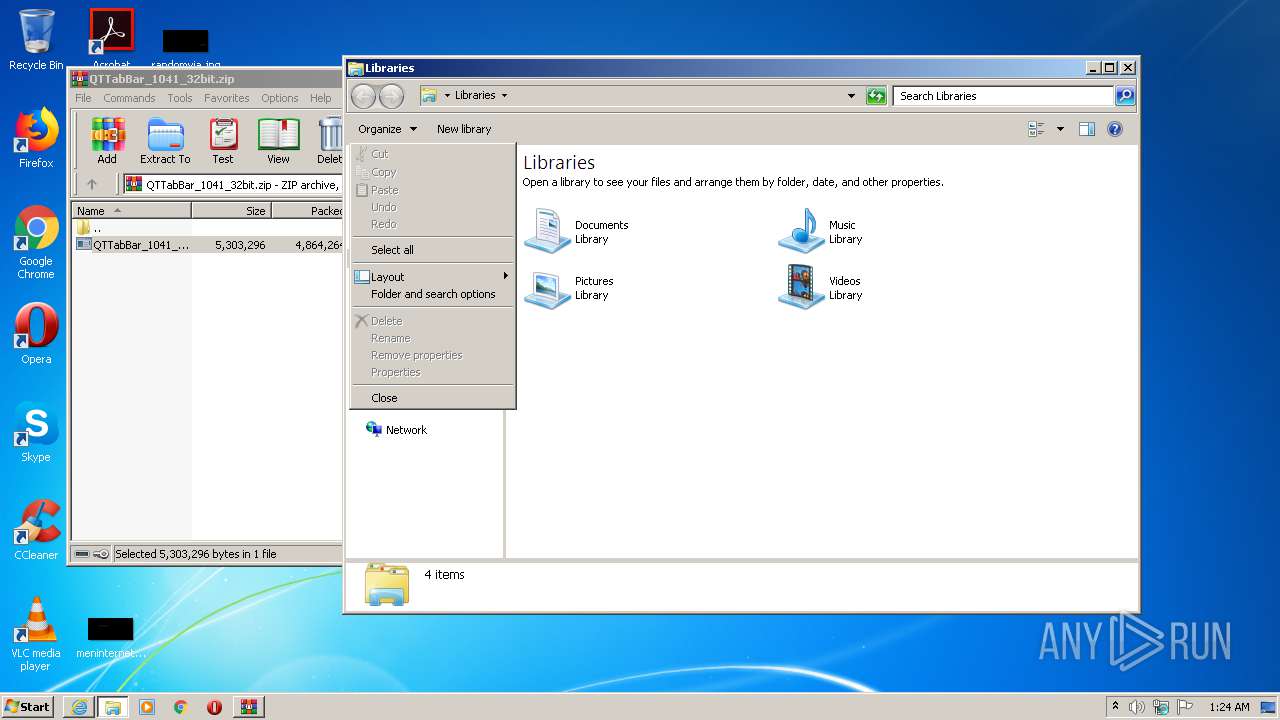This screenshot has width=1280, height=720.
Task: Click the Delete icon in WinRAR toolbar
Action: pyautogui.click(x=329, y=141)
